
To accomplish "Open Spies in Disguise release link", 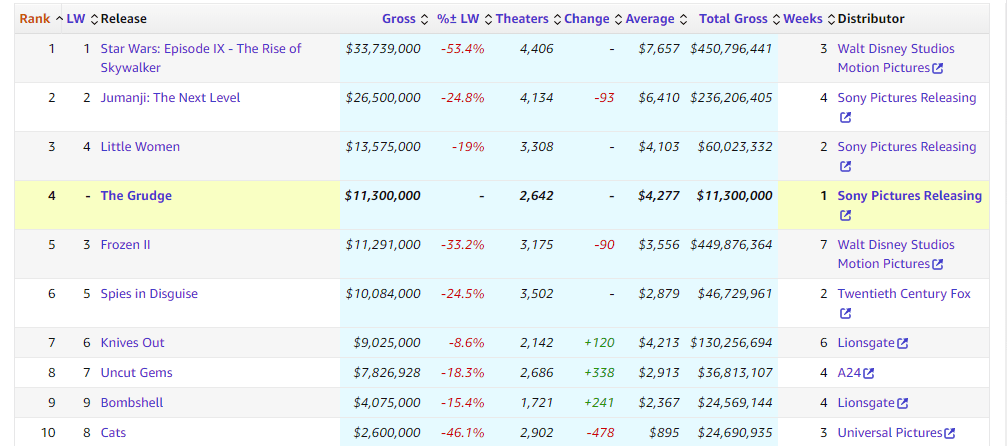I will pos(149,294).
